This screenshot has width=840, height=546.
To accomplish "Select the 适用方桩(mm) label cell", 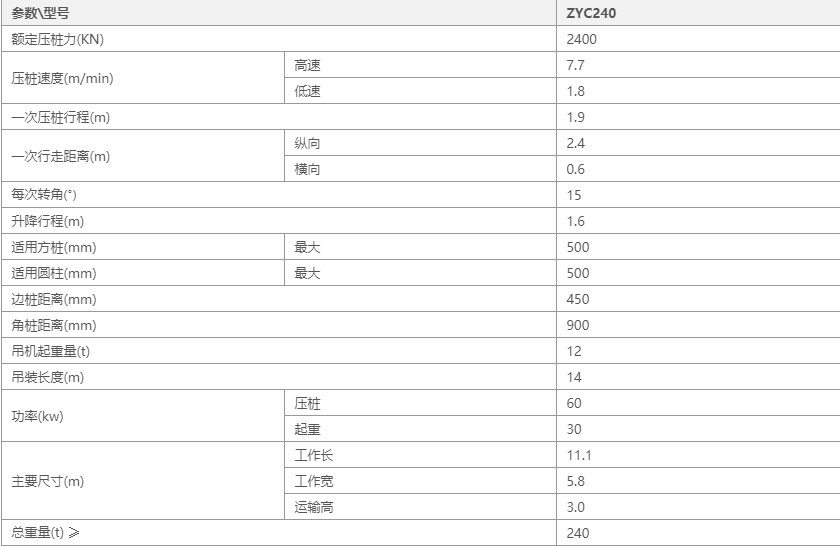I will [143, 247].
